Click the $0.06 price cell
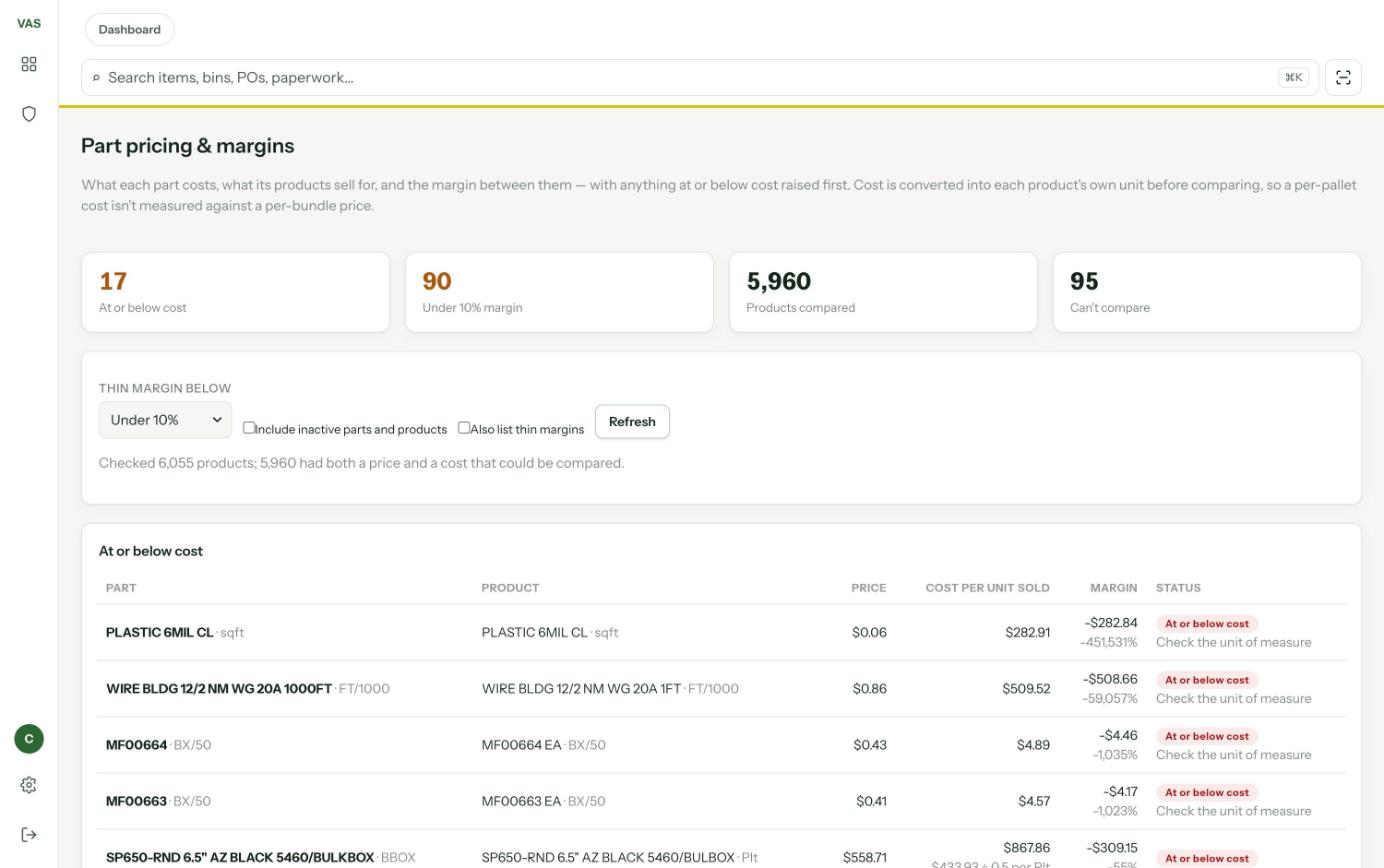1384x868 pixels. (869, 633)
